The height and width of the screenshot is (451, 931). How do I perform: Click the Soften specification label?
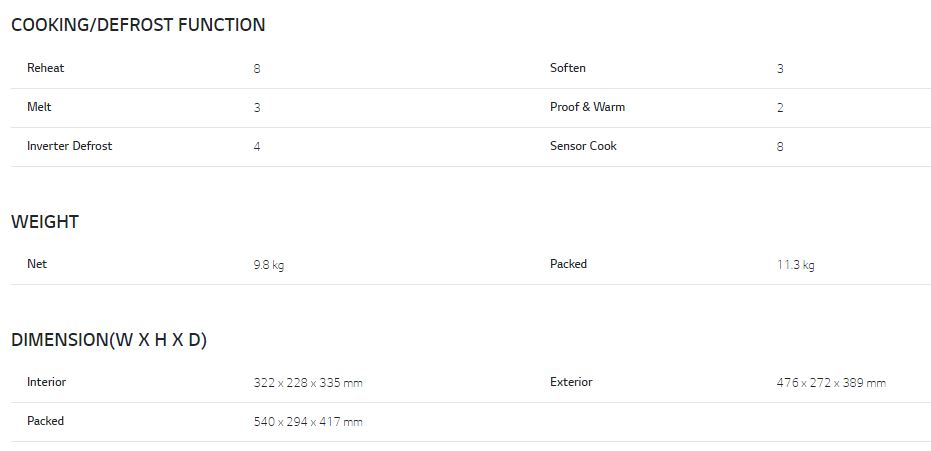568,68
